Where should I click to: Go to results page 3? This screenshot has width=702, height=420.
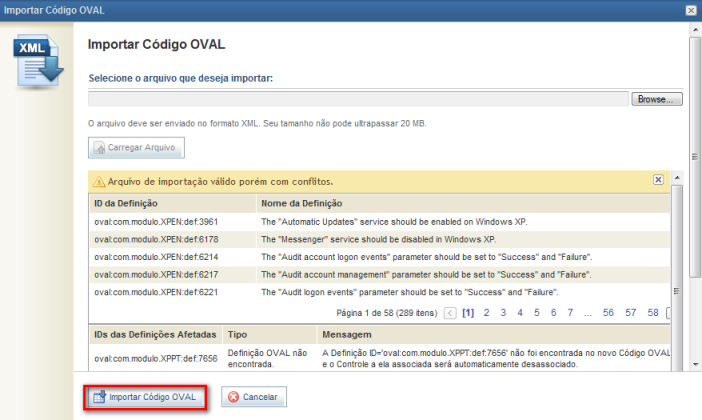coord(503,313)
